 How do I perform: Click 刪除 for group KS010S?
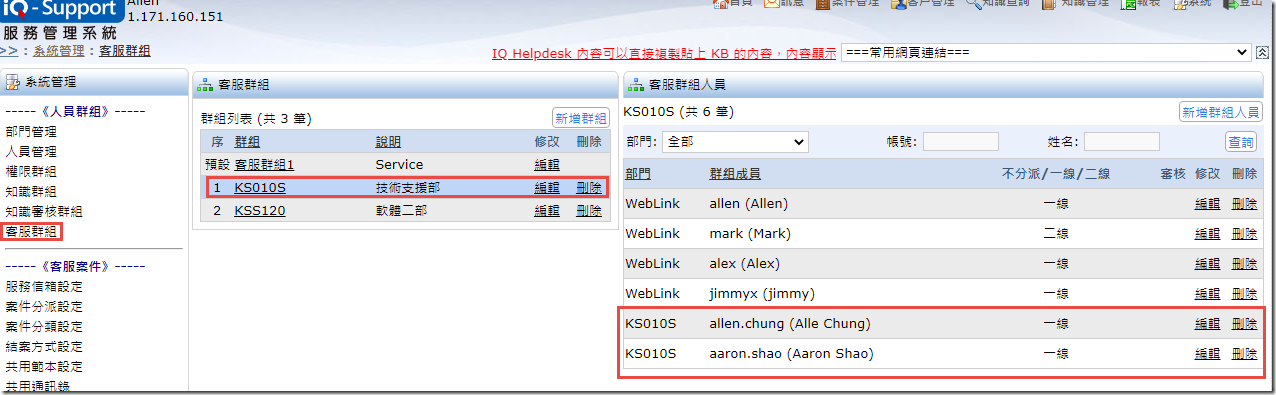pyautogui.click(x=589, y=187)
